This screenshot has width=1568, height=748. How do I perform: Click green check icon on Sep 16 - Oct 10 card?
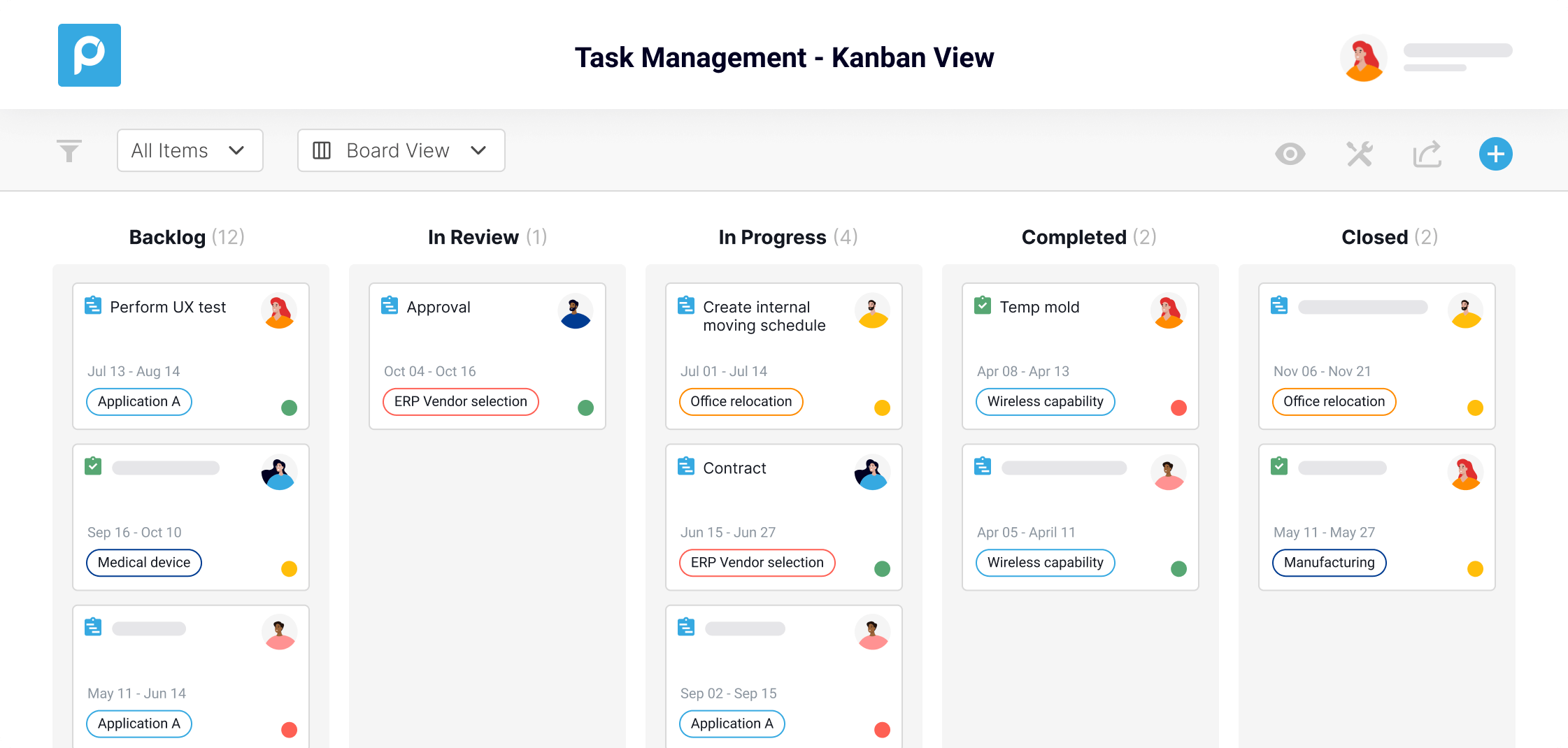(93, 466)
